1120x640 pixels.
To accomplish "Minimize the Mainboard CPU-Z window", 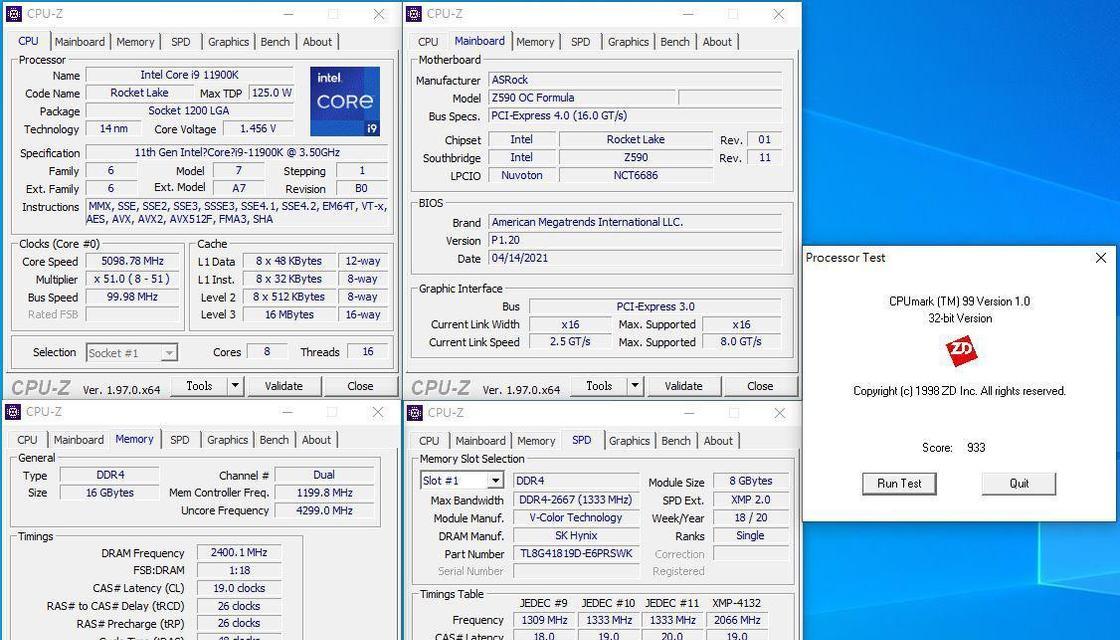I will [689, 14].
